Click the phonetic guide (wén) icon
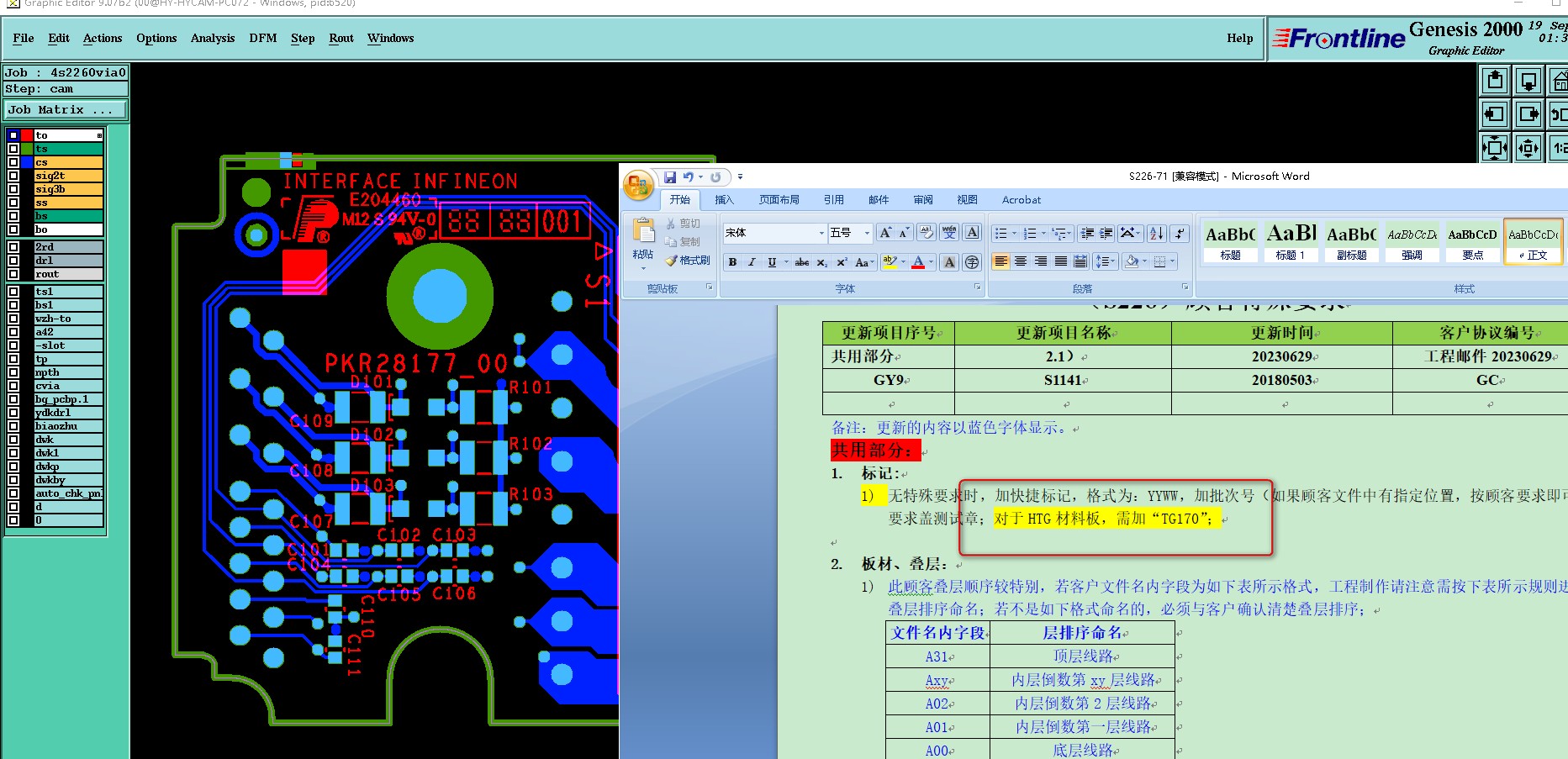Image resolution: width=1568 pixels, height=759 pixels. coord(949,233)
